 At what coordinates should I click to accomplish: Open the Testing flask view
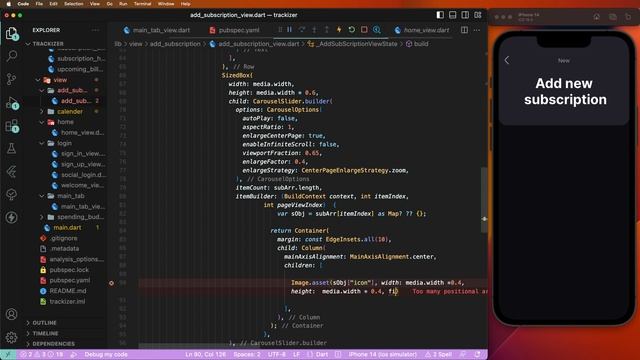click(12, 148)
